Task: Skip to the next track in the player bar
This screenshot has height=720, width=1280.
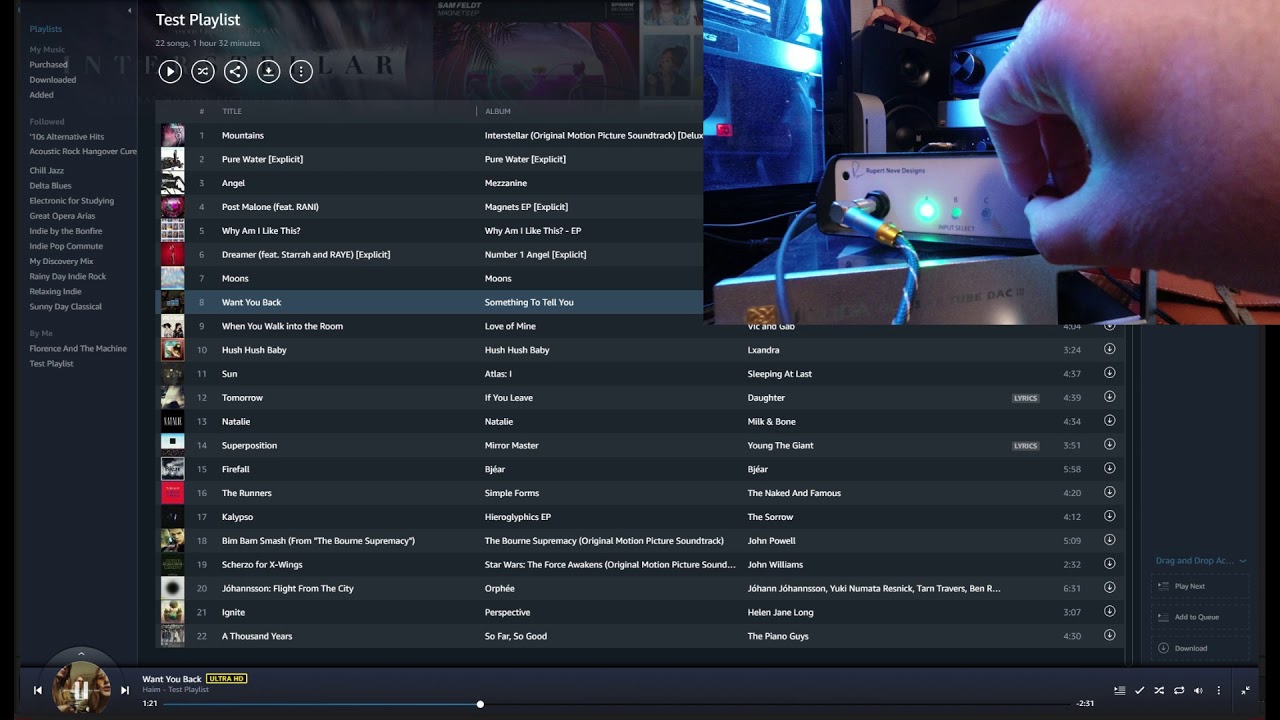Action: (125, 690)
